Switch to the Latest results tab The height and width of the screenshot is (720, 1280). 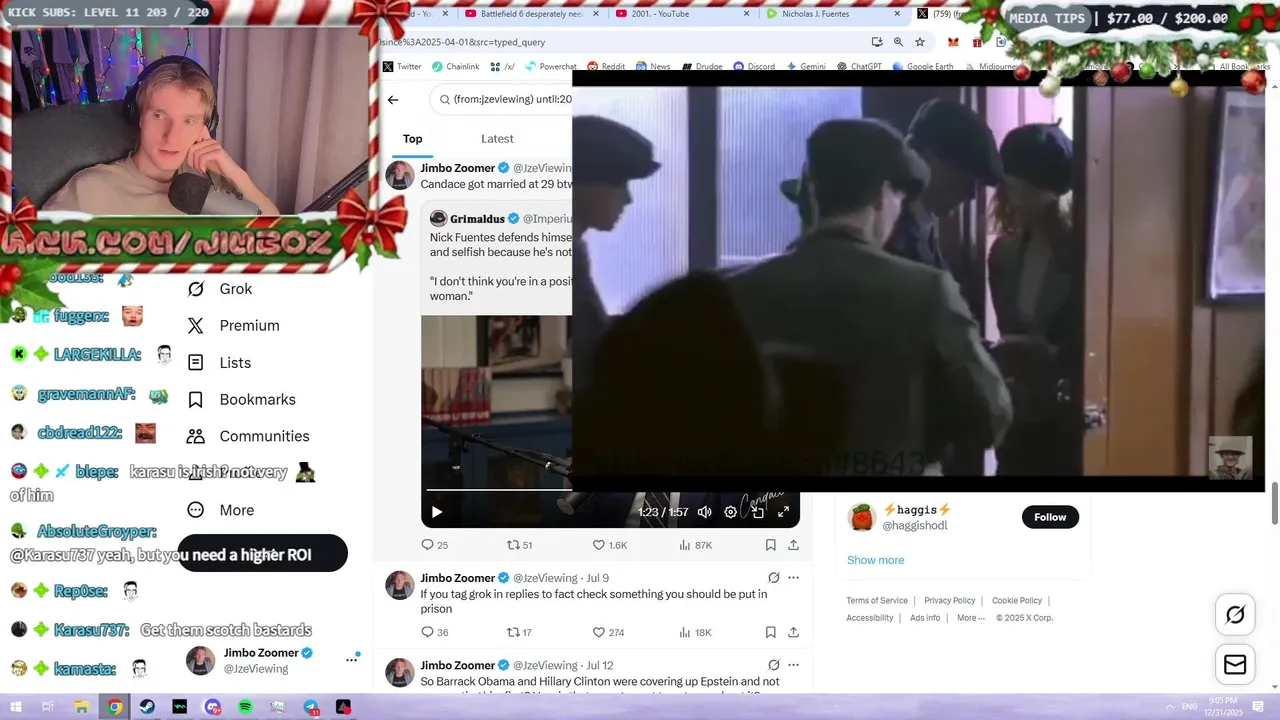(x=497, y=139)
